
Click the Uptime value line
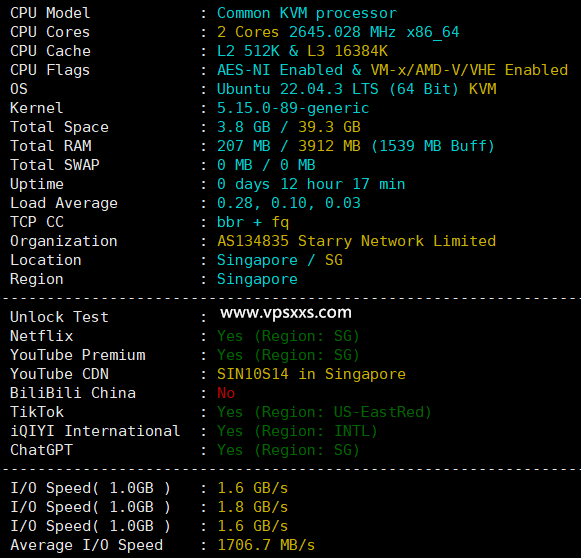(311, 184)
